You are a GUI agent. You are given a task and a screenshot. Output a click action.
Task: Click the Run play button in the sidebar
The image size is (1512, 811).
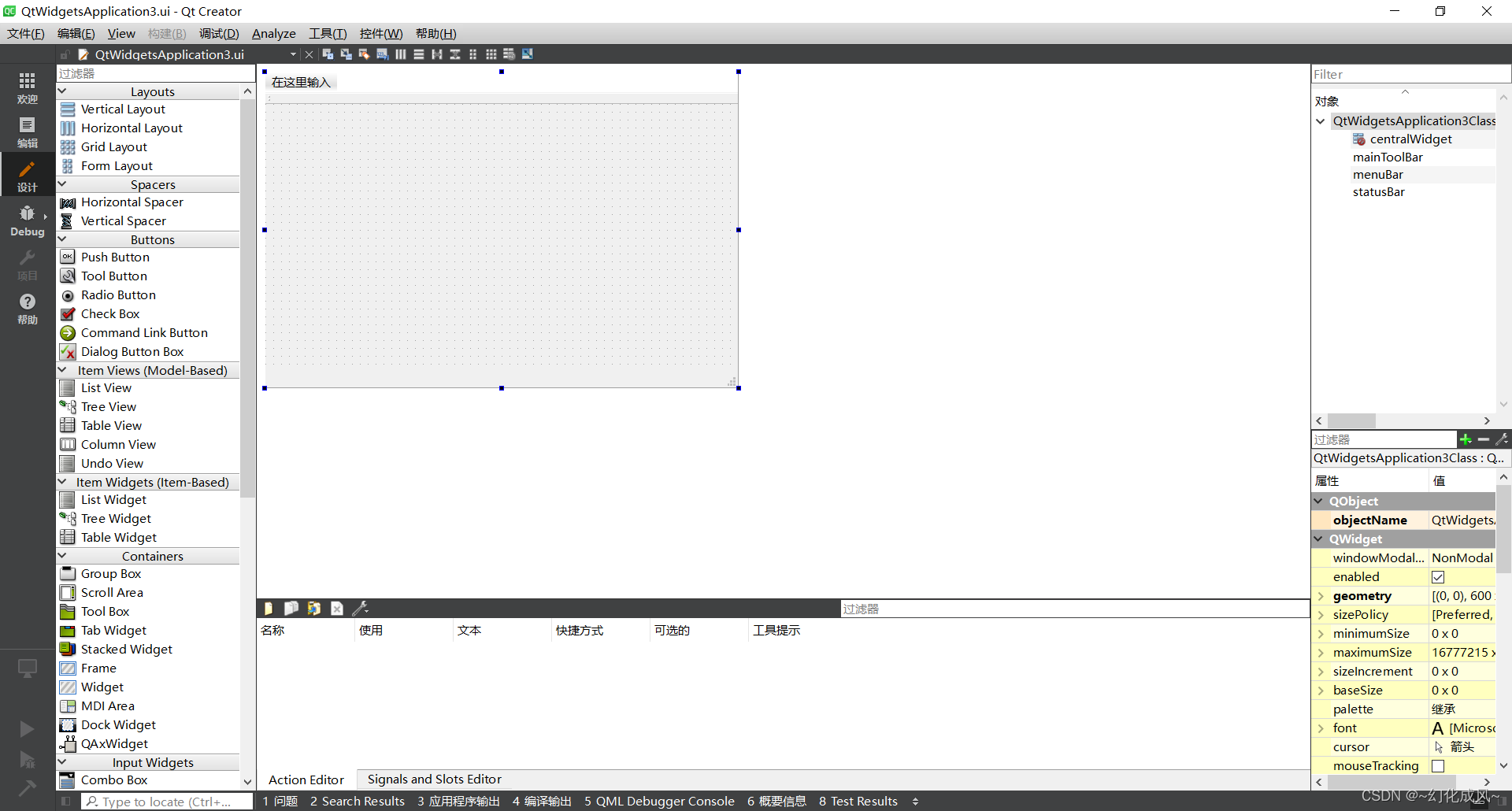point(27,729)
